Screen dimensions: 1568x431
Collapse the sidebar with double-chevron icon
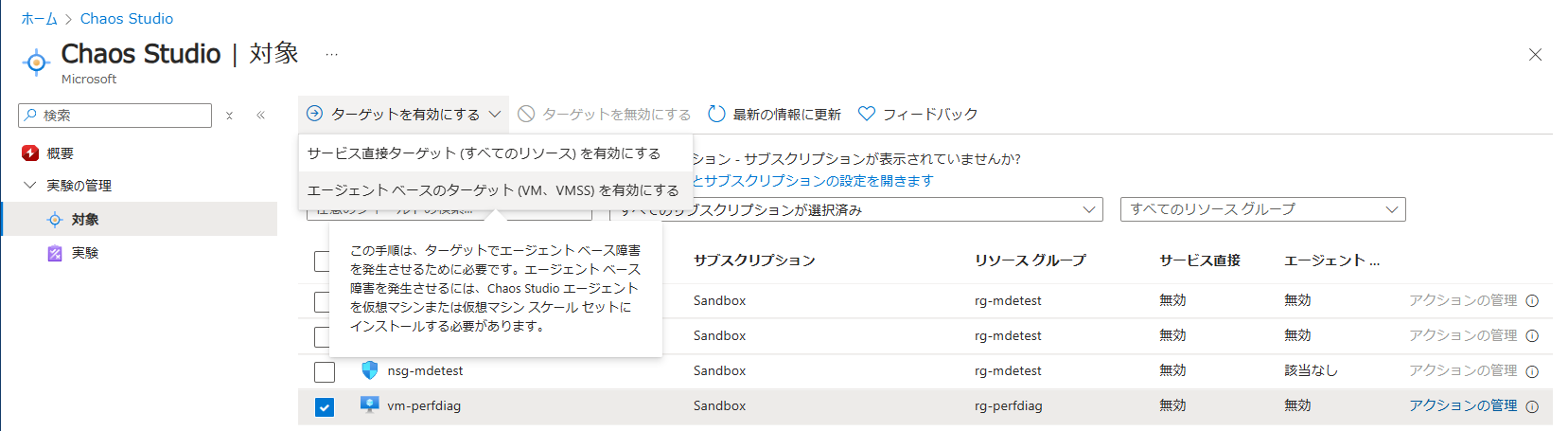point(260,116)
